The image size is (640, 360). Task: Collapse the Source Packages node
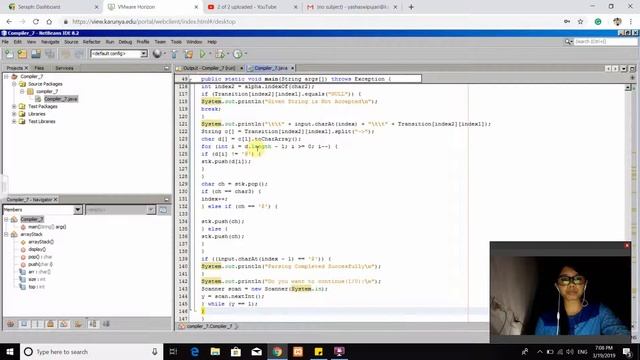point(14,84)
